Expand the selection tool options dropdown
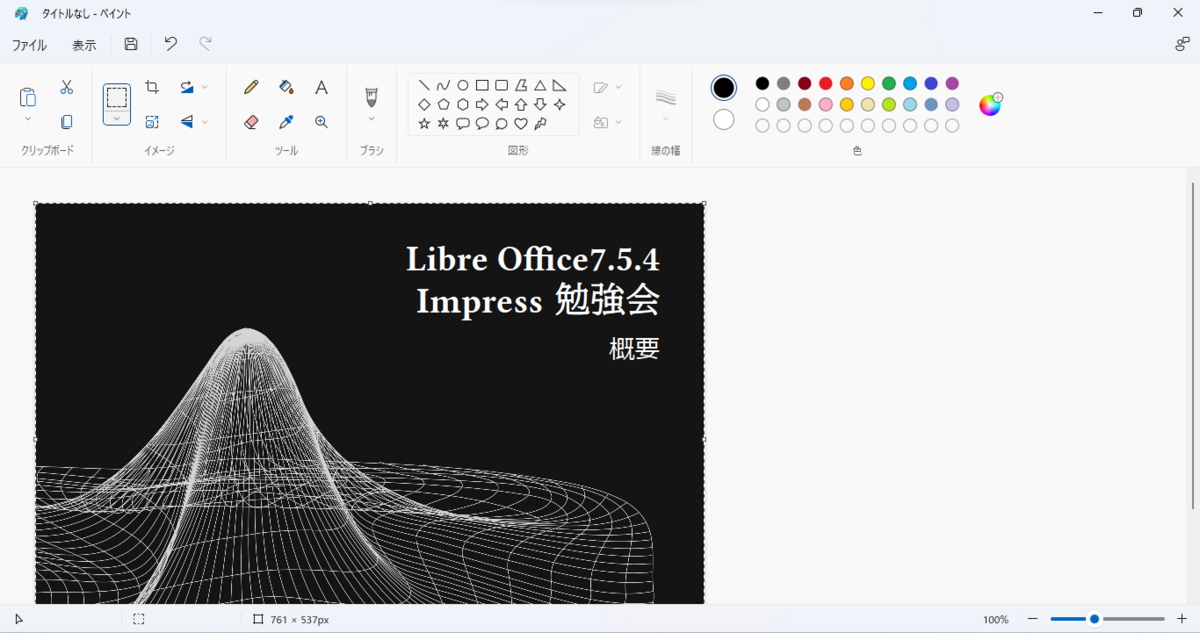 click(117, 118)
